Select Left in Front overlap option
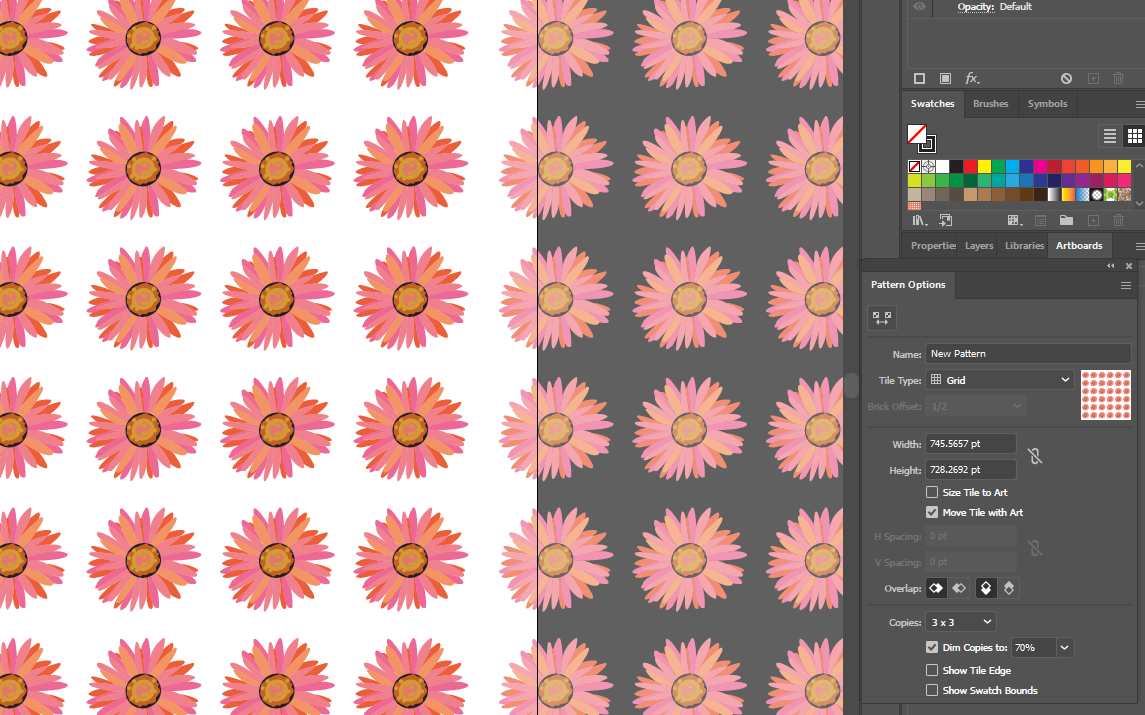 point(936,588)
